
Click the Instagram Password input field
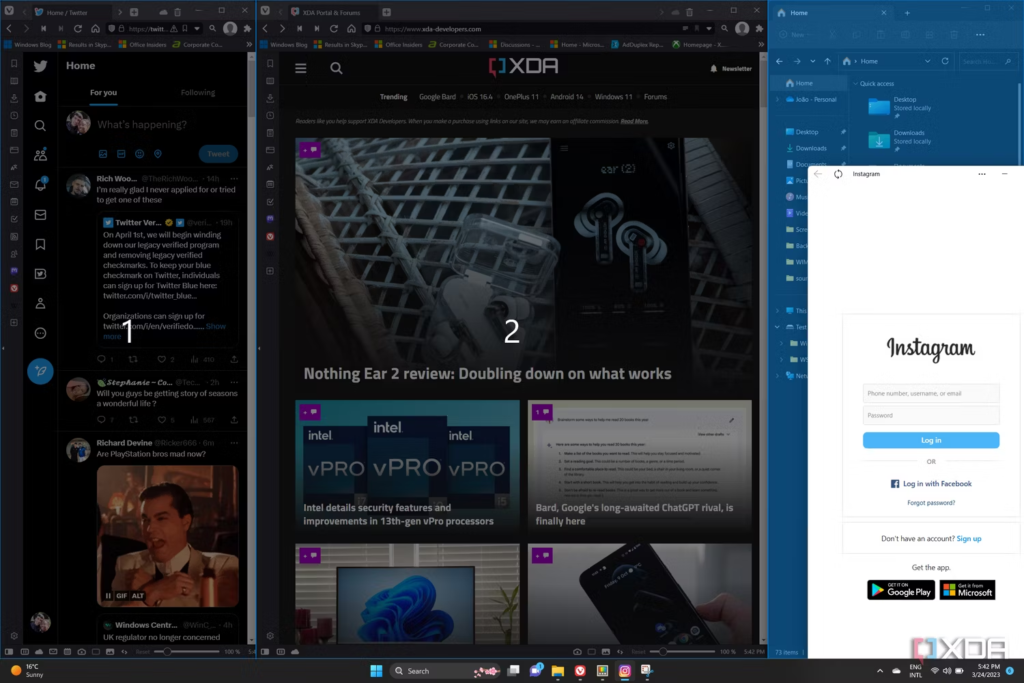(930, 415)
